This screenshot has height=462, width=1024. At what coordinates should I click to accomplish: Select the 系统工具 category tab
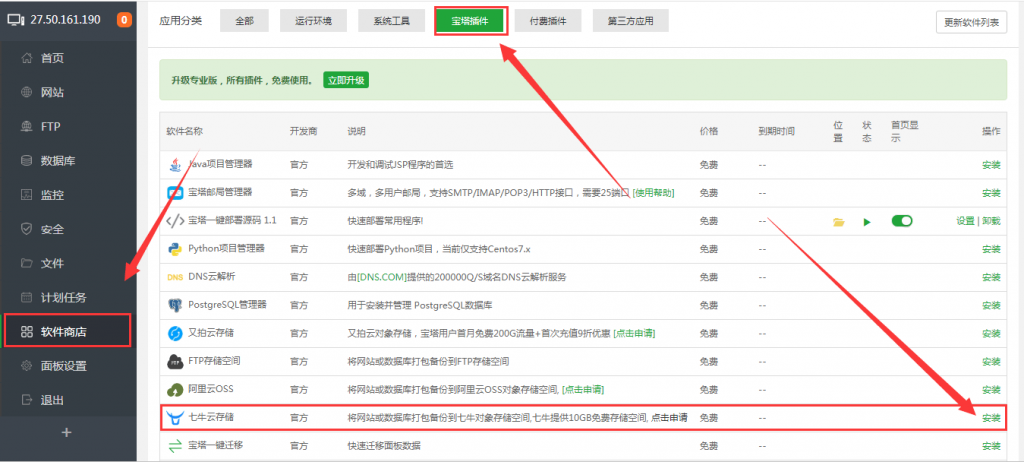pos(391,21)
